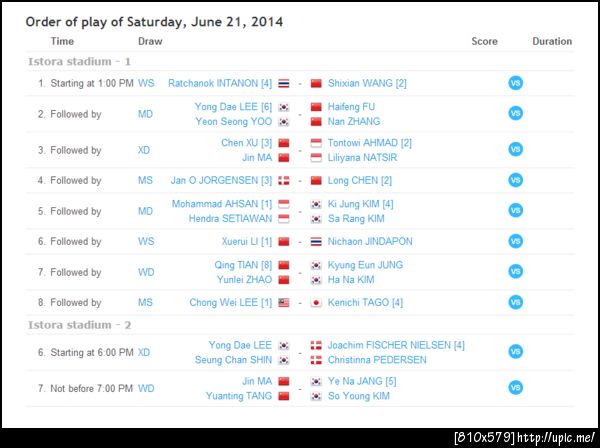The image size is (600, 448).
Task: Click WS draw link in first match
Action: [x=146, y=83]
